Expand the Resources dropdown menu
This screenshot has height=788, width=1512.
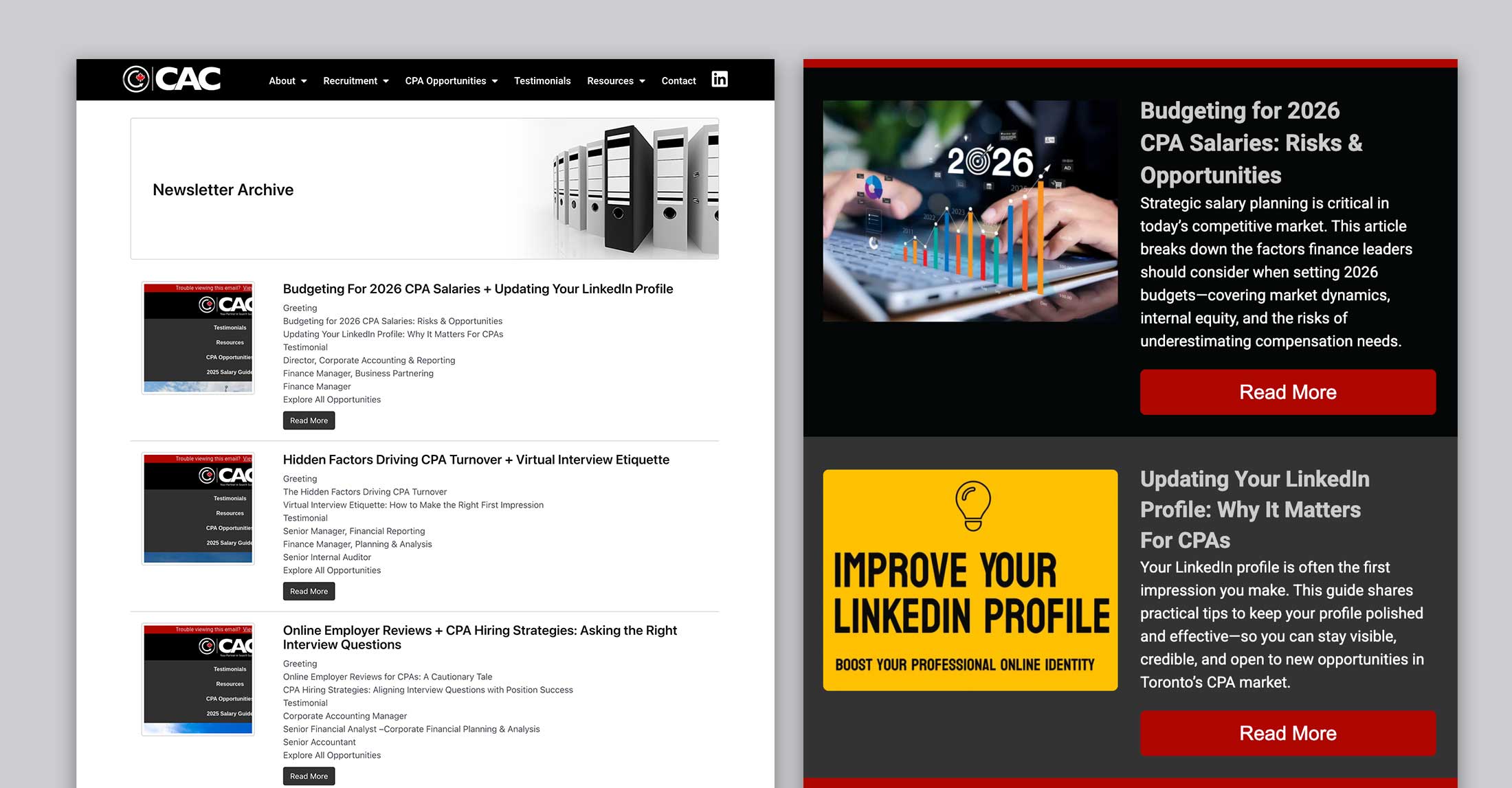pyautogui.click(x=616, y=81)
